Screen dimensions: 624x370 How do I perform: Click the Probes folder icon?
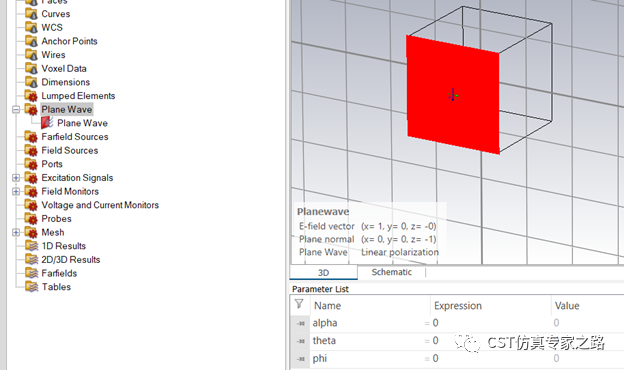31,219
